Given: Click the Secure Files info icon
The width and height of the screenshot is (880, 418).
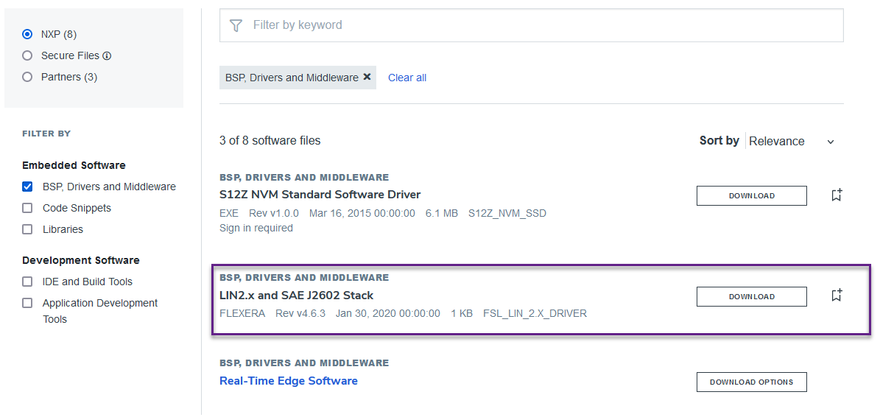Looking at the screenshot, I should 107,56.
